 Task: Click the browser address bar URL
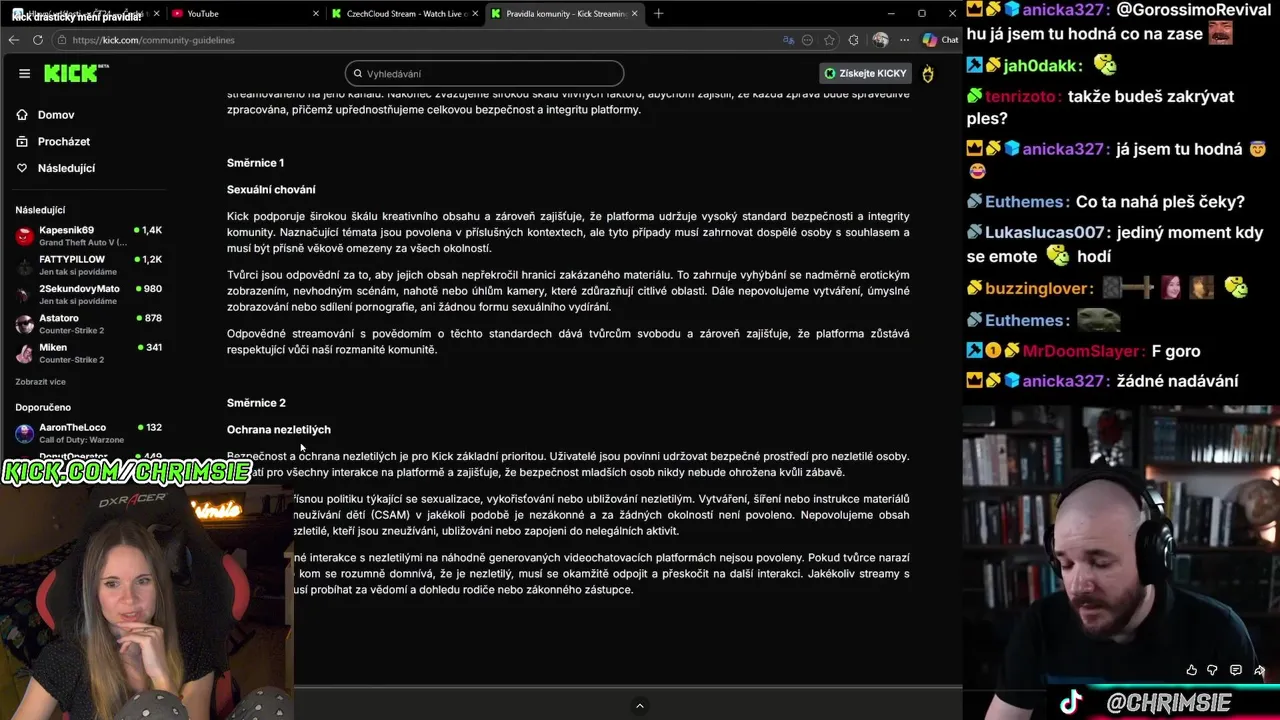pos(153,40)
